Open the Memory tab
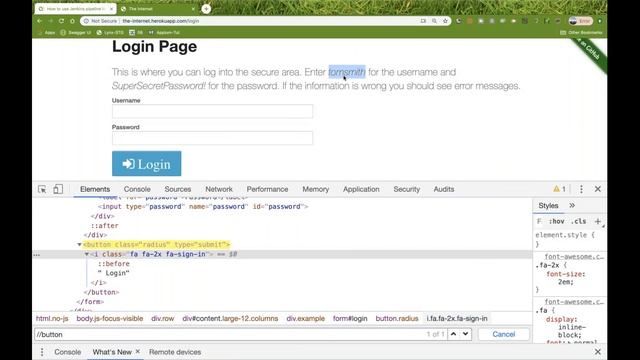The height and width of the screenshot is (360, 640). 316,189
